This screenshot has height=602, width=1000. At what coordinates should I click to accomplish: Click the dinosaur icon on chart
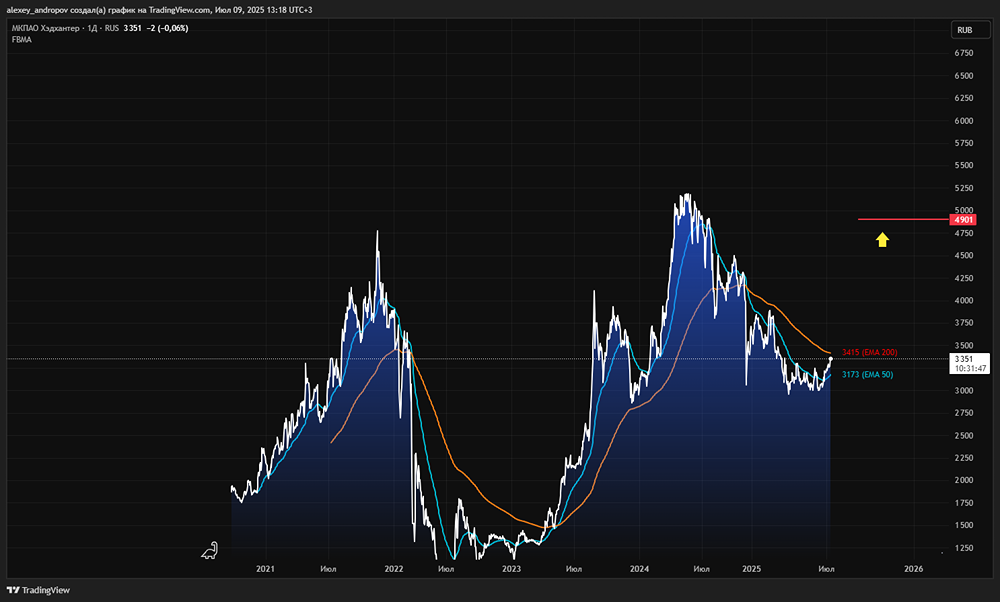[210, 550]
